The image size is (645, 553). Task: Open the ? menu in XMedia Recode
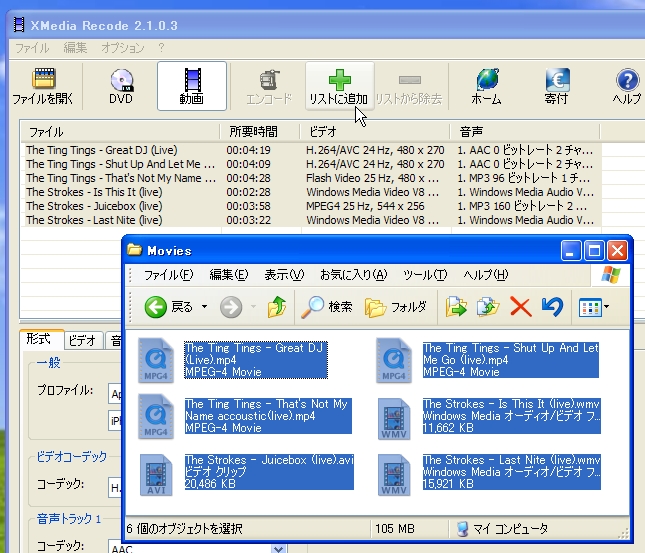(161, 48)
